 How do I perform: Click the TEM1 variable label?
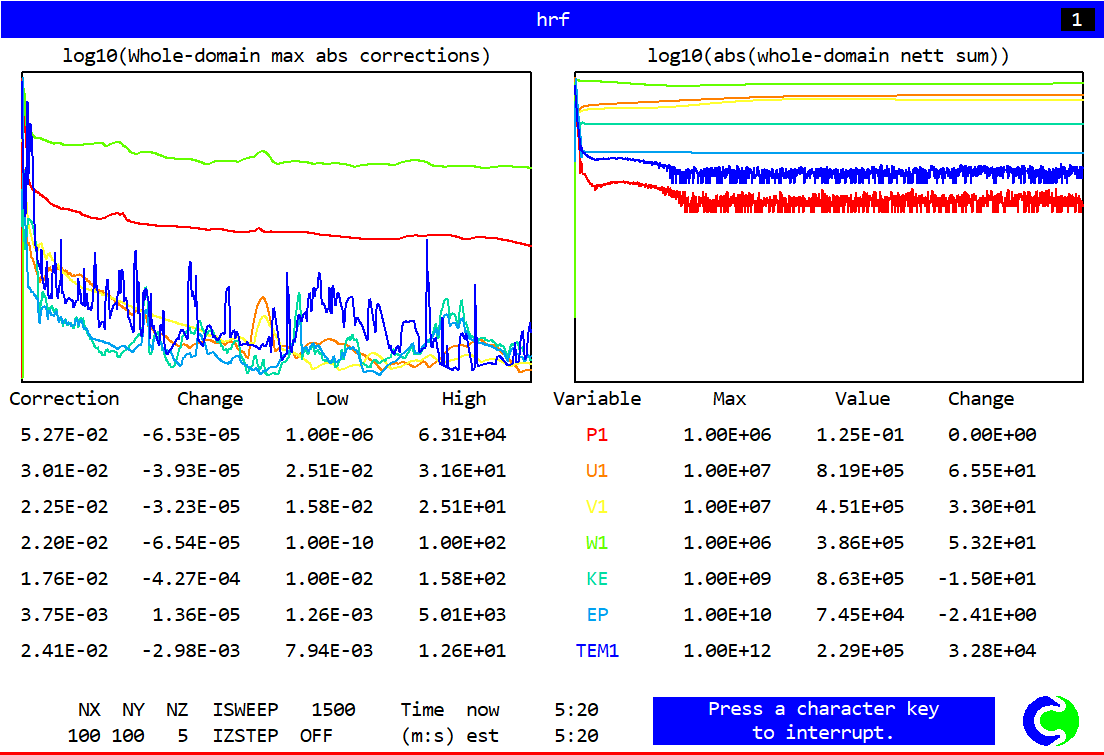click(x=597, y=651)
